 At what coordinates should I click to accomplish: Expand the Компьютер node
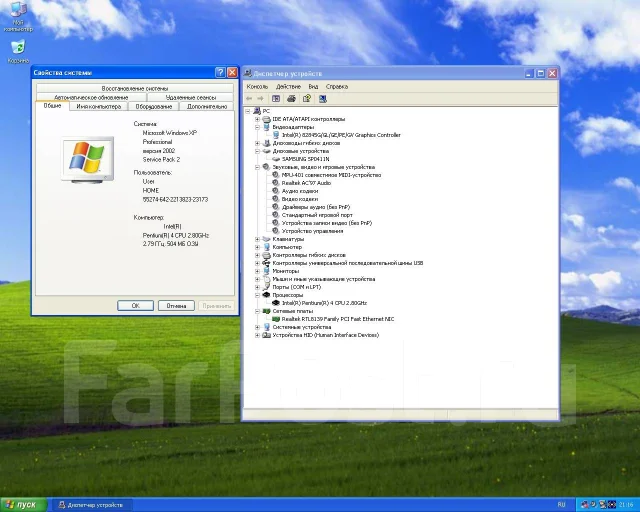pyautogui.click(x=258, y=247)
